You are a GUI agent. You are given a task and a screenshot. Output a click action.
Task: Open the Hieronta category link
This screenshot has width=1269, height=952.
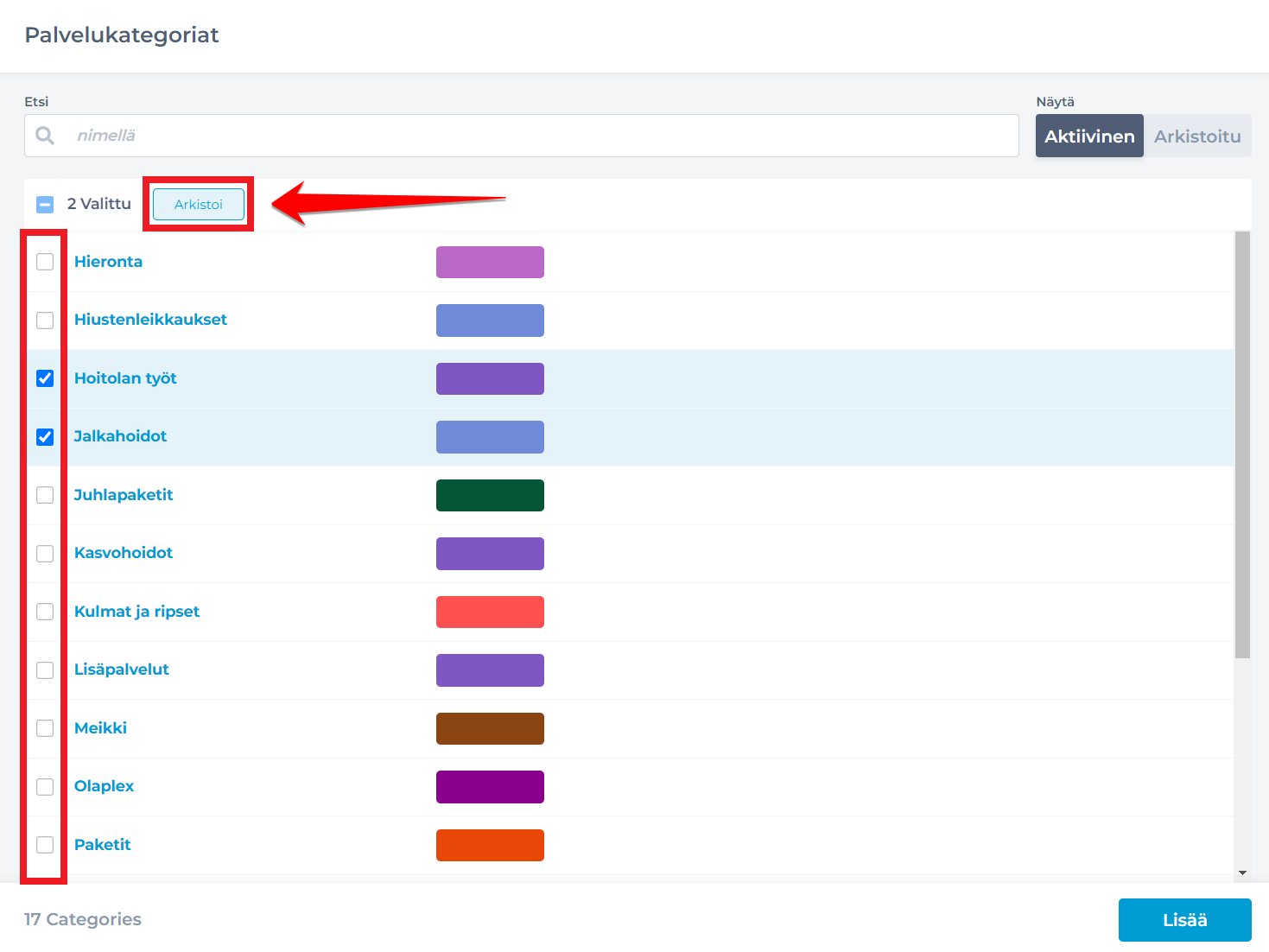[108, 262]
